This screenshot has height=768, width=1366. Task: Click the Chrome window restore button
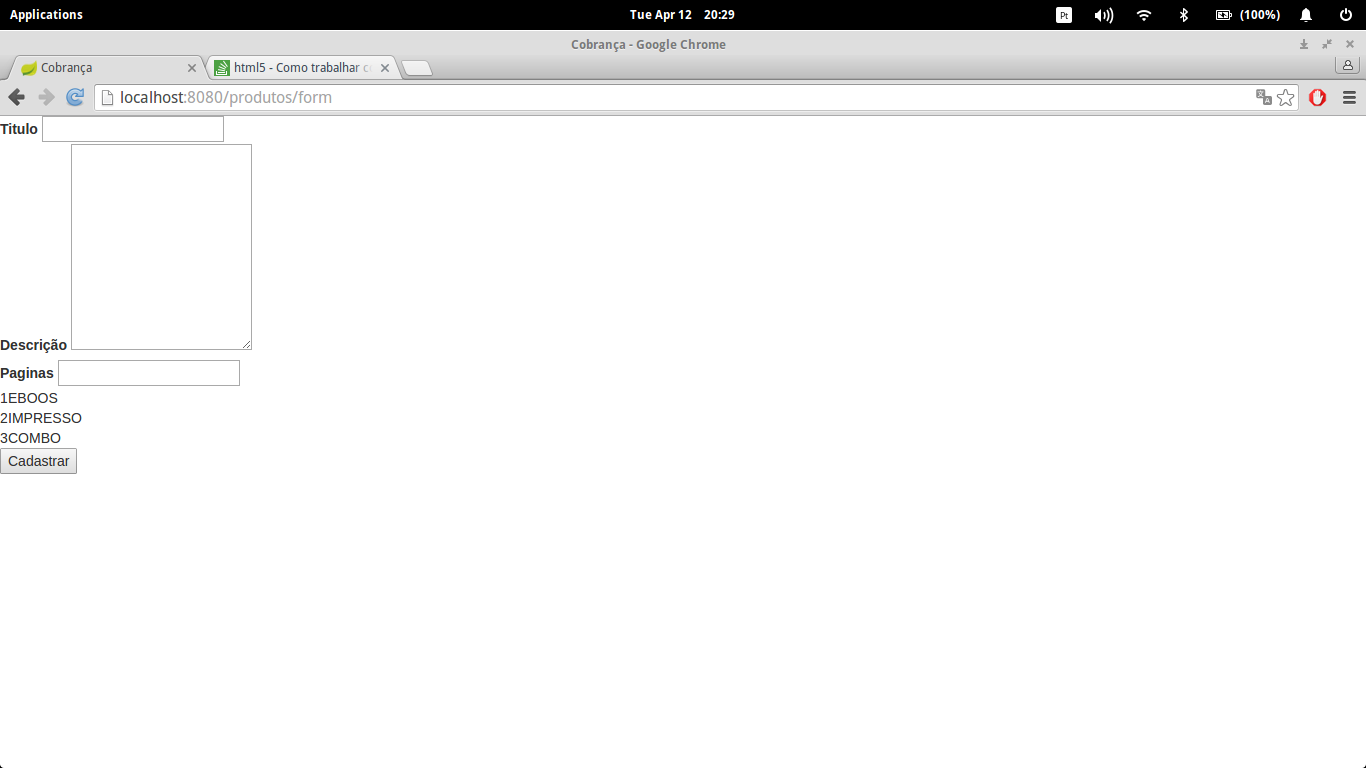coord(1327,44)
